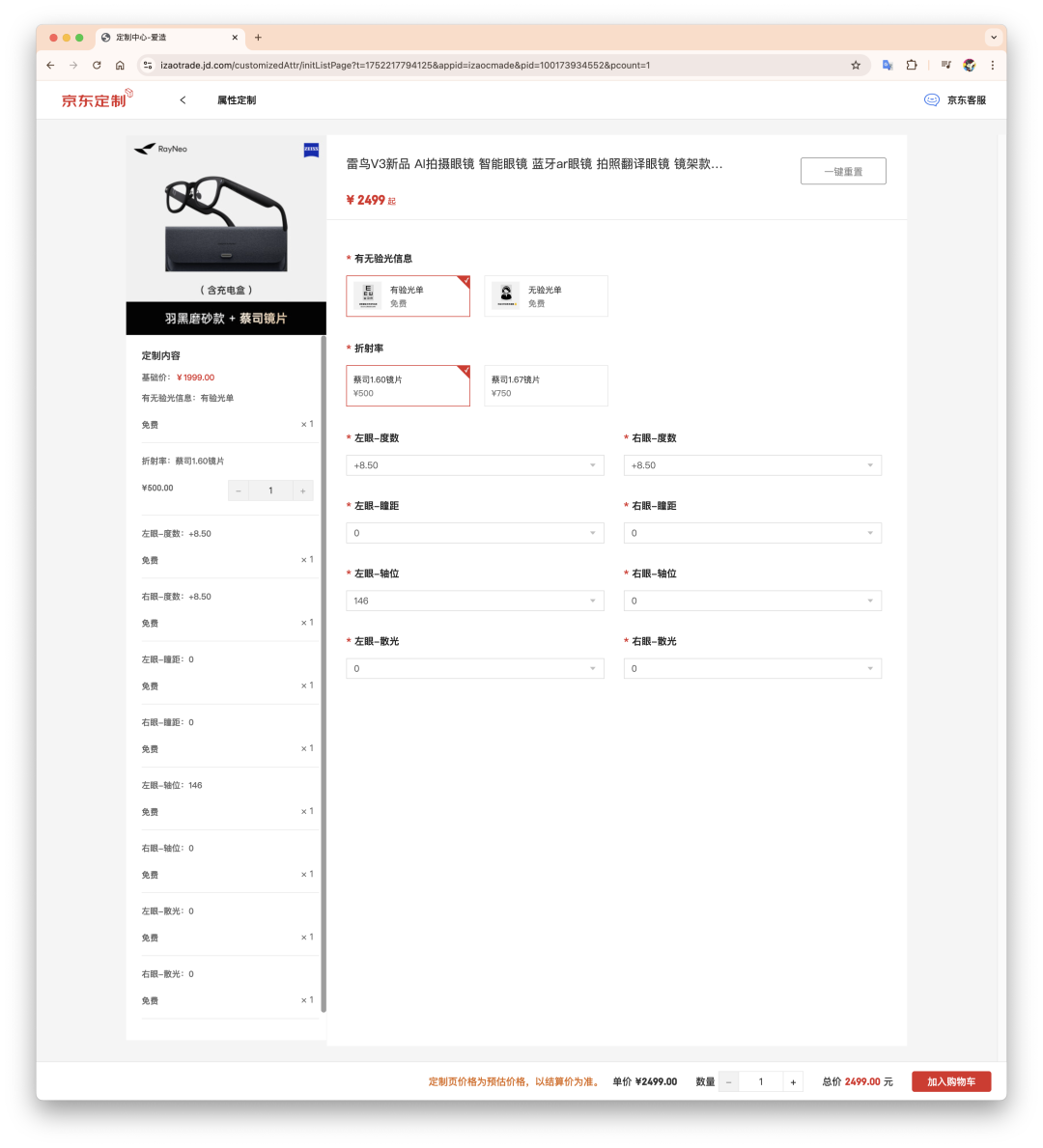Viewport: 1043px width, 1148px height.
Task: Open the 右眼-瞳距 dropdown
Action: 752,532
